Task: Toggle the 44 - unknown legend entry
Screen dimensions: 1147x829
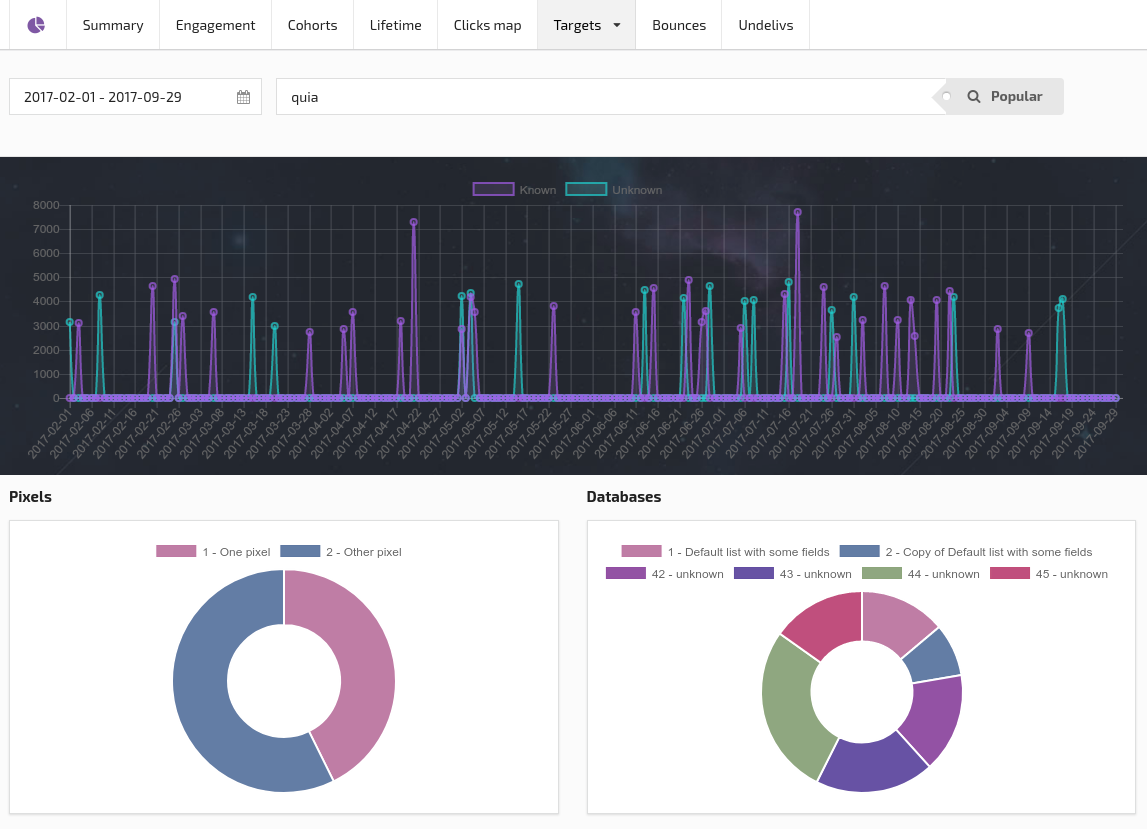Action: click(921, 574)
